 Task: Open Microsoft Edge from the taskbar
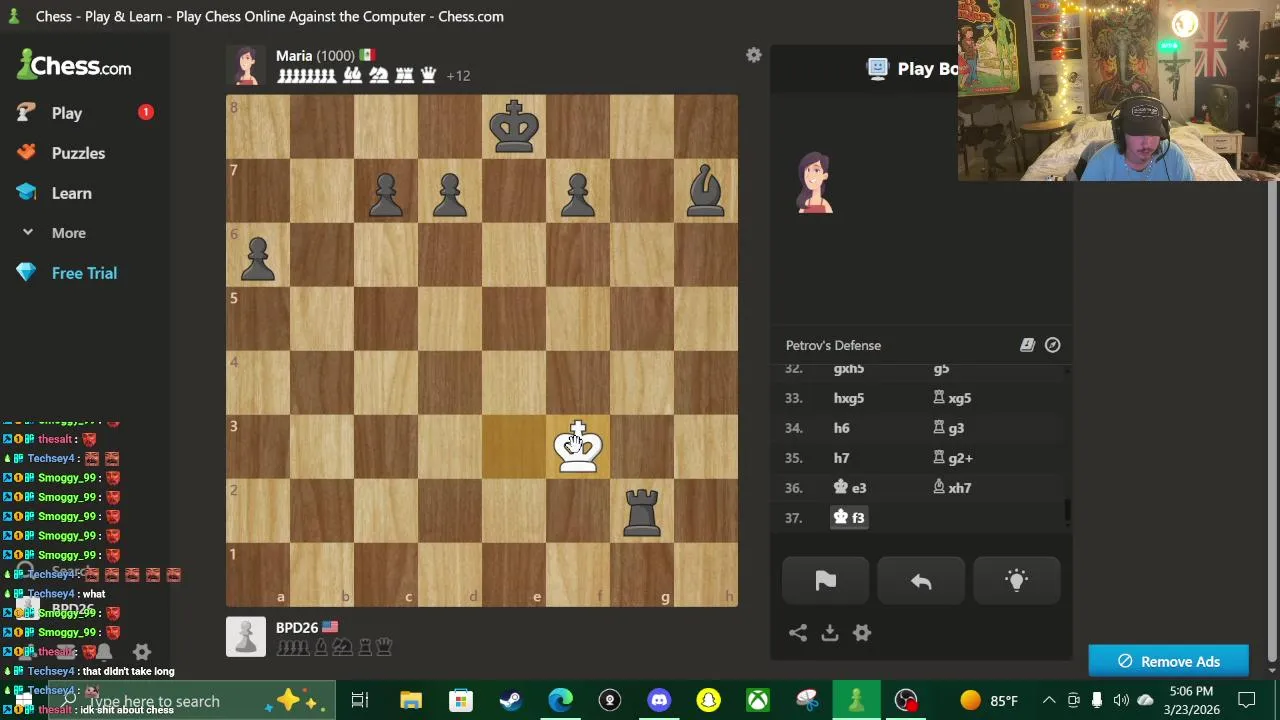(560, 701)
